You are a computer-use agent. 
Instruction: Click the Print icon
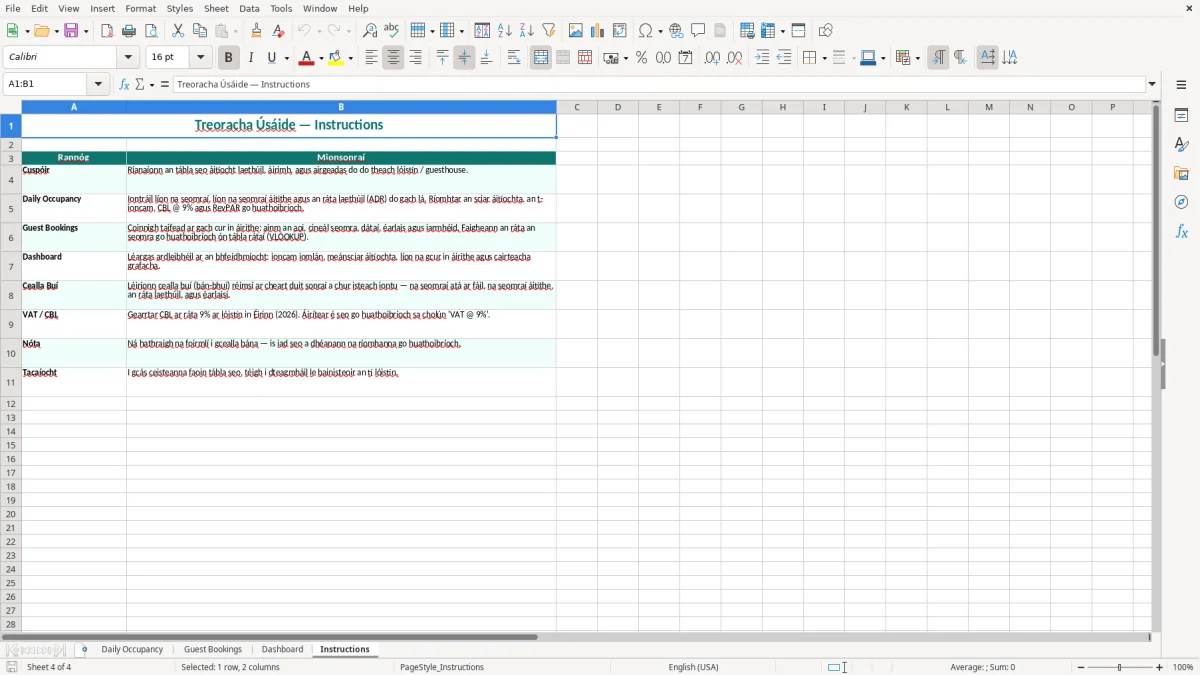pyautogui.click(x=129, y=31)
